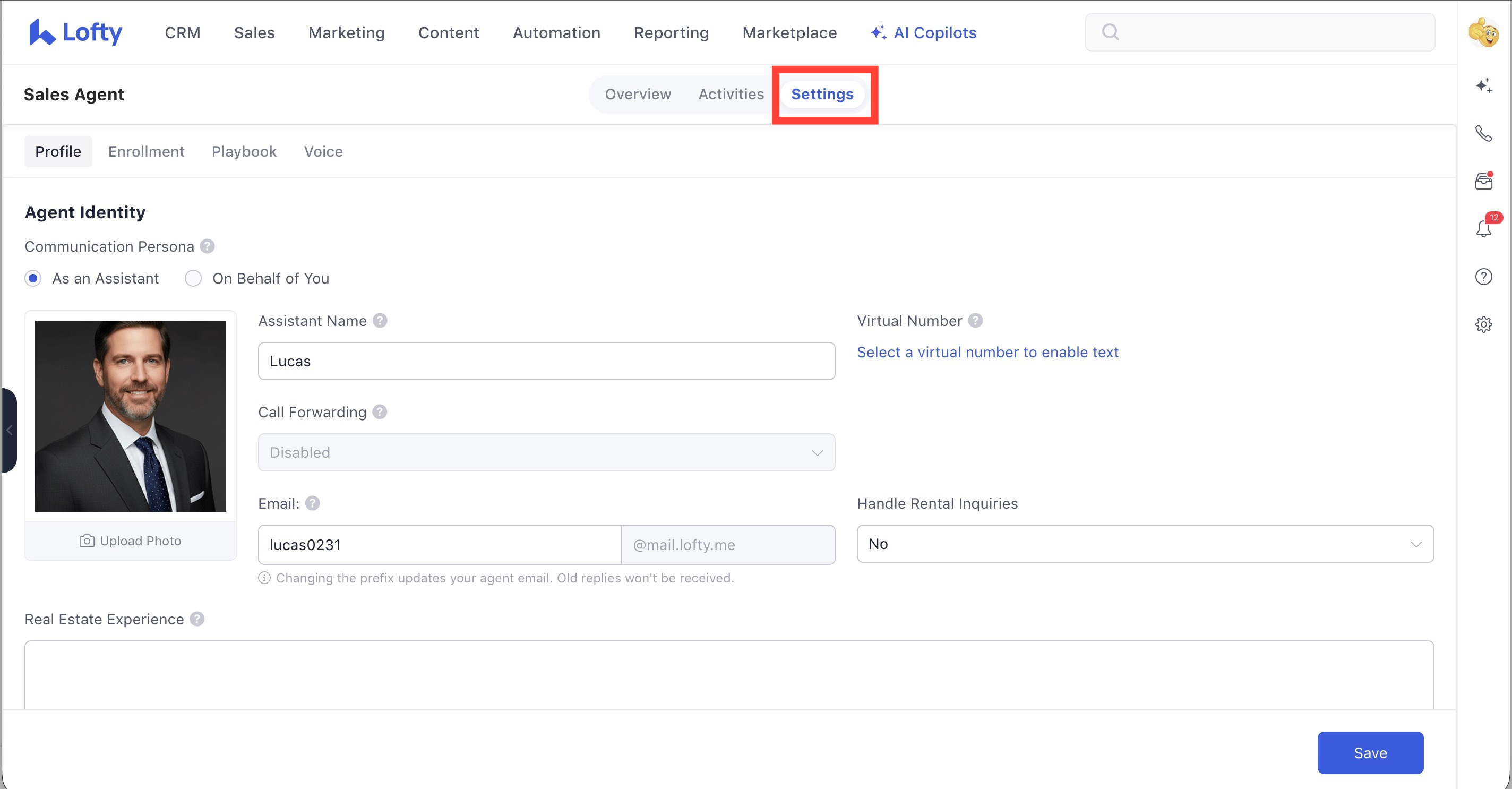View notifications via the bell icon
Image resolution: width=1512 pixels, height=789 pixels.
[1483, 228]
